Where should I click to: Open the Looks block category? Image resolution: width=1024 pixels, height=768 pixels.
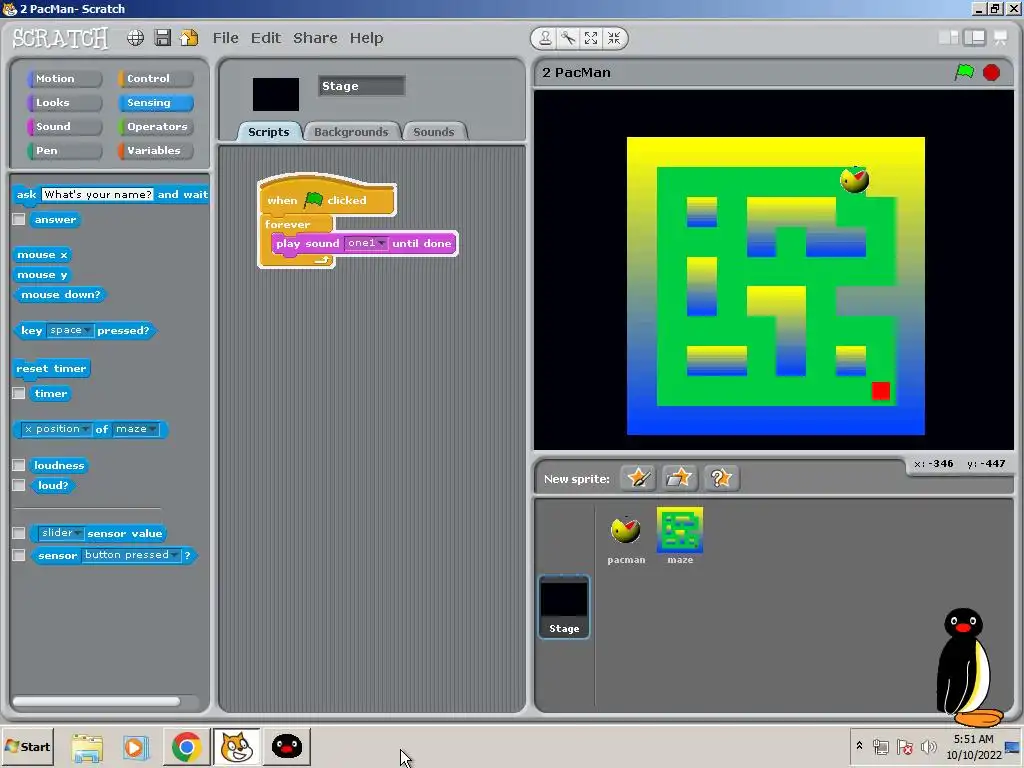point(64,103)
